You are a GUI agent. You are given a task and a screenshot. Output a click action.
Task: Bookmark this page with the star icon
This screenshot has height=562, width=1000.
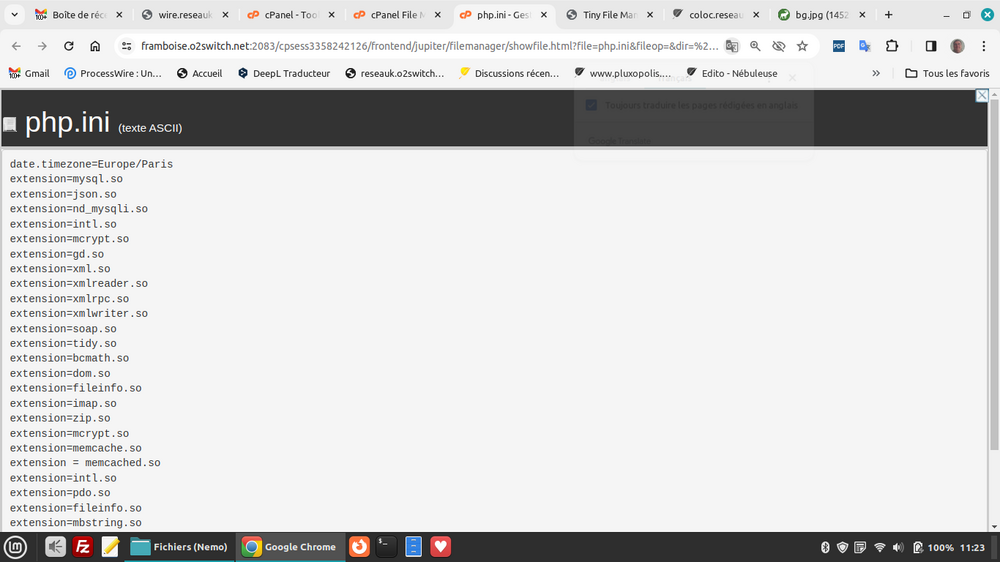[802, 46]
